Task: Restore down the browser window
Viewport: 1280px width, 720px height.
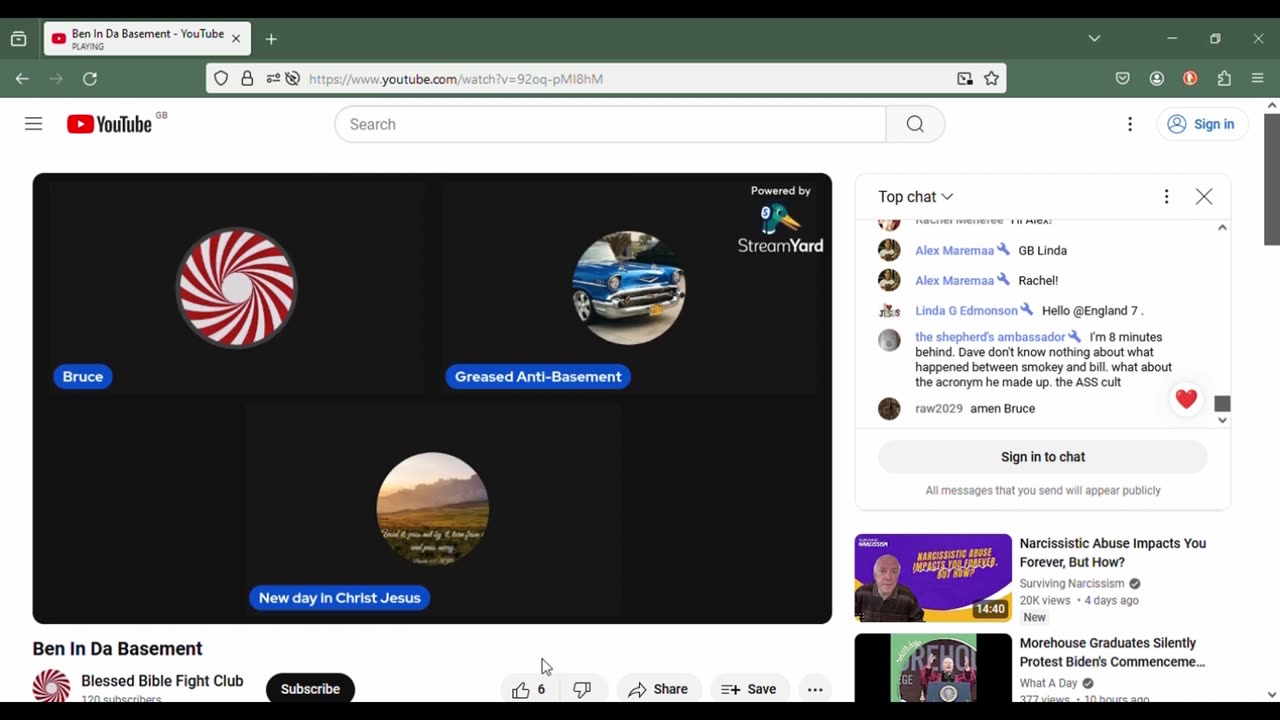Action: pyautogui.click(x=1215, y=39)
